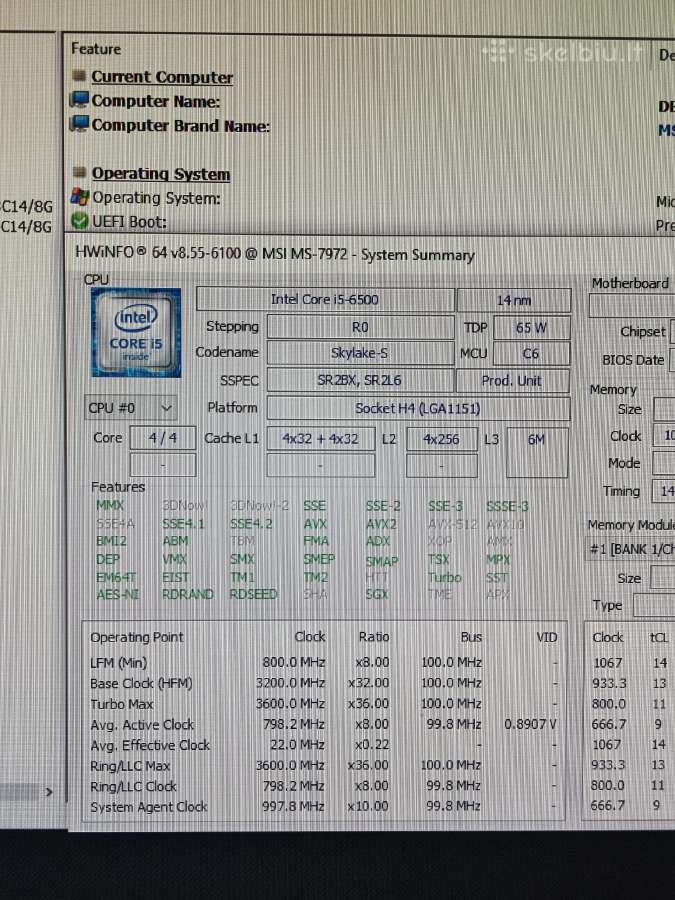Click the #1 [BANK 1 memory module selector
Viewport: 675px width, 900px height.
(x=630, y=549)
